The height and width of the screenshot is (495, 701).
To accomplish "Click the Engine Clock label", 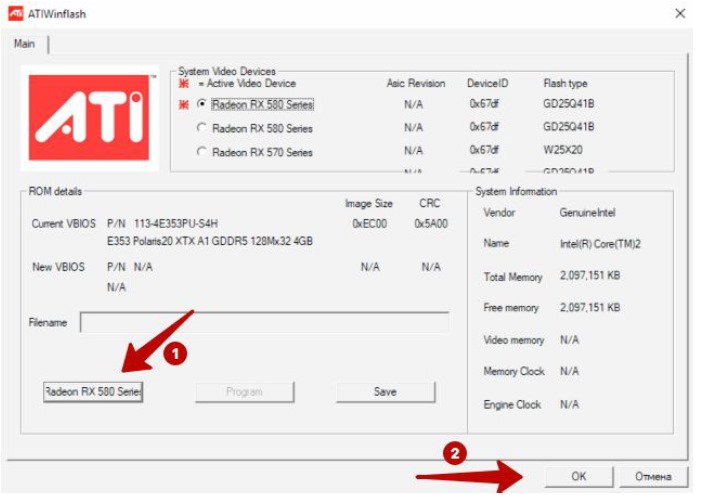I will pyautogui.click(x=512, y=405).
